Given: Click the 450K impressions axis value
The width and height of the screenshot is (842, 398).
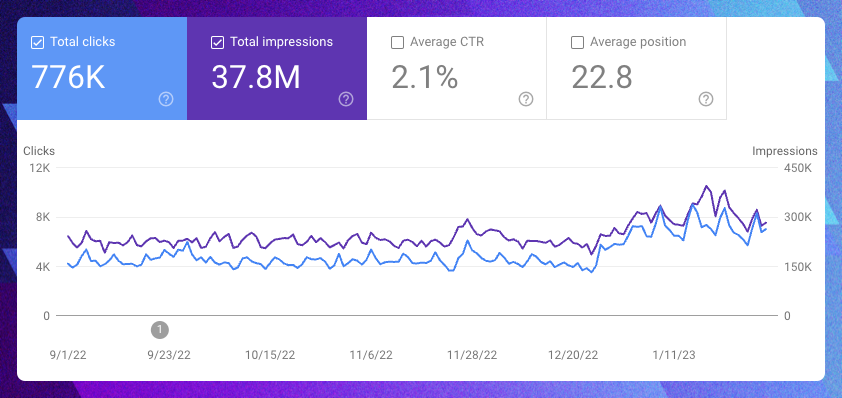Looking at the screenshot, I should click(797, 168).
